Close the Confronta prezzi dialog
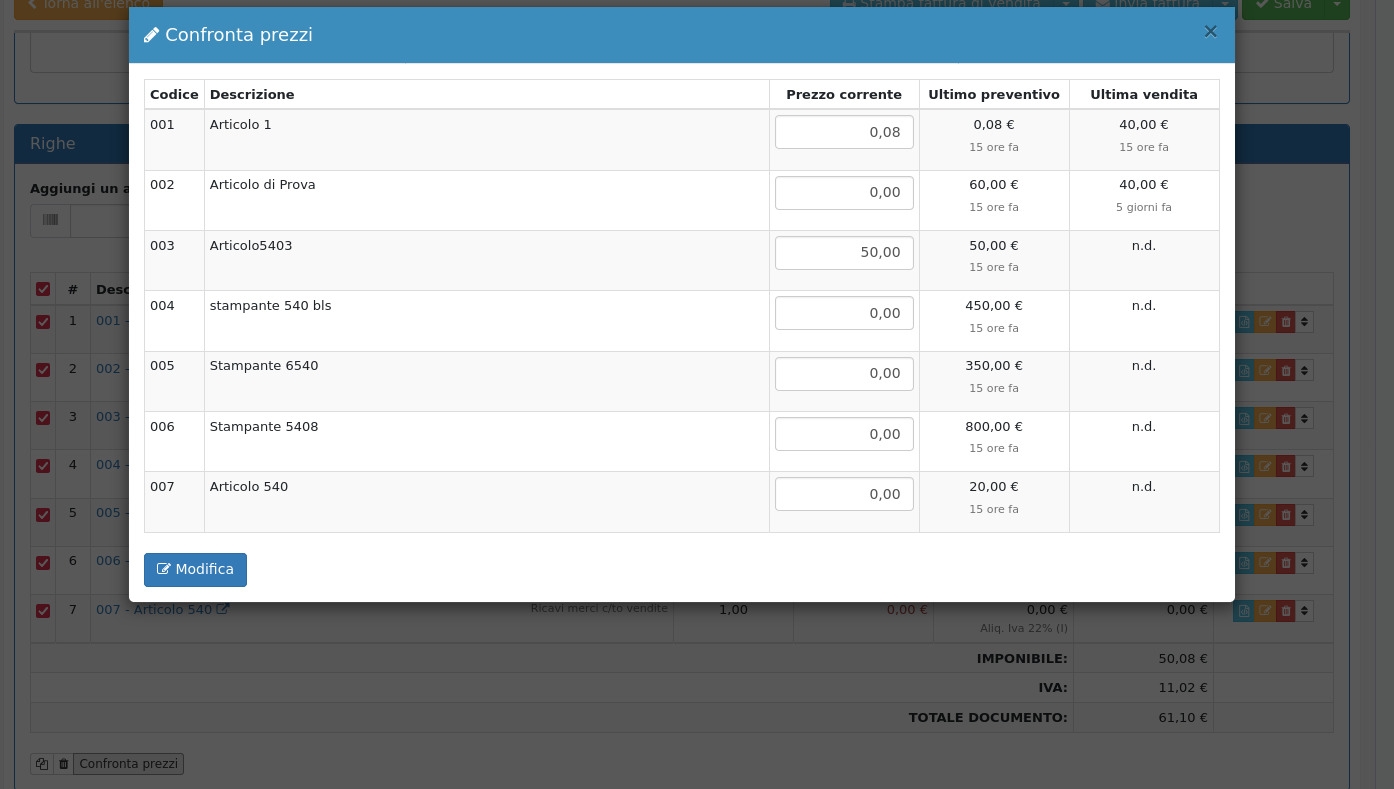The image size is (1394, 789). point(1210,31)
